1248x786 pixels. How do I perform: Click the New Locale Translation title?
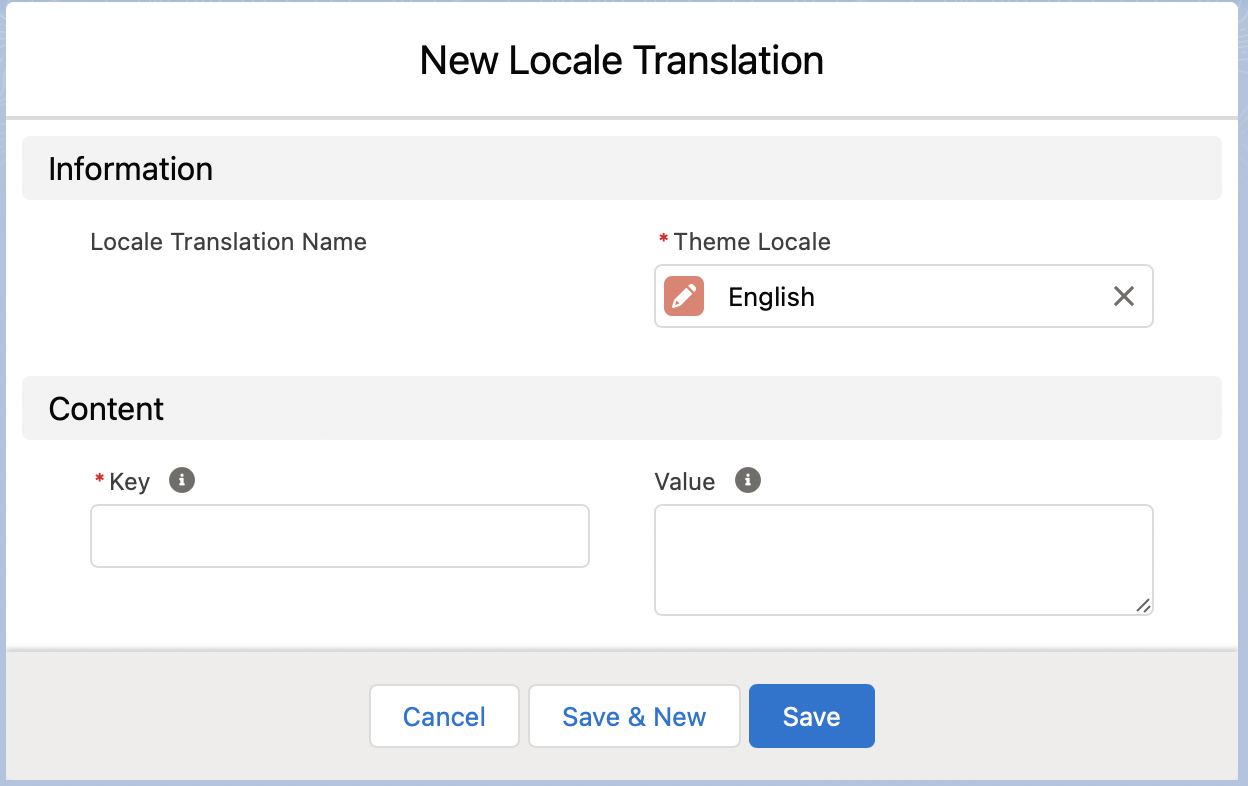(x=622, y=60)
